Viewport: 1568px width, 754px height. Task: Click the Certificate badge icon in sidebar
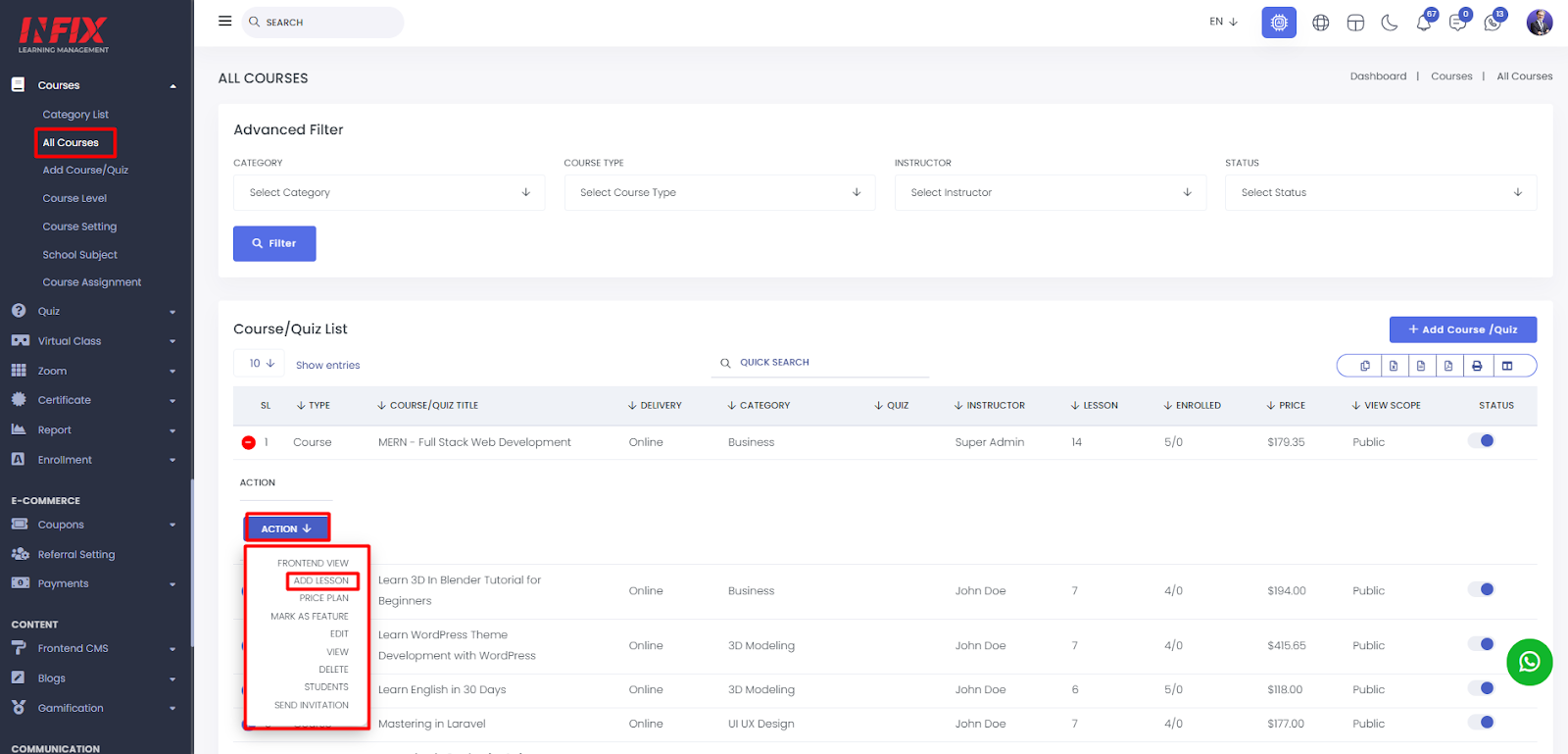[19, 400]
